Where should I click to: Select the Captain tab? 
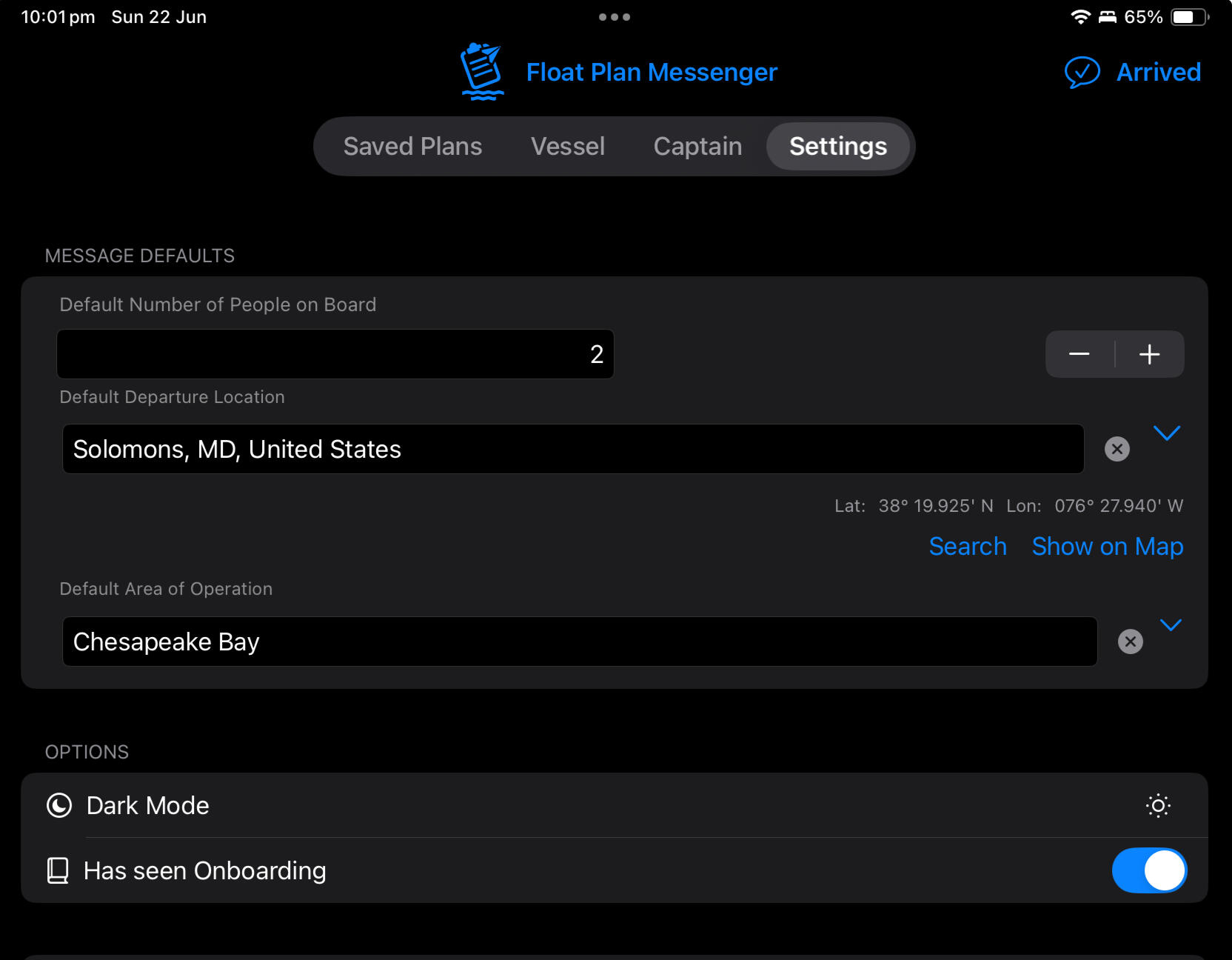(x=697, y=147)
